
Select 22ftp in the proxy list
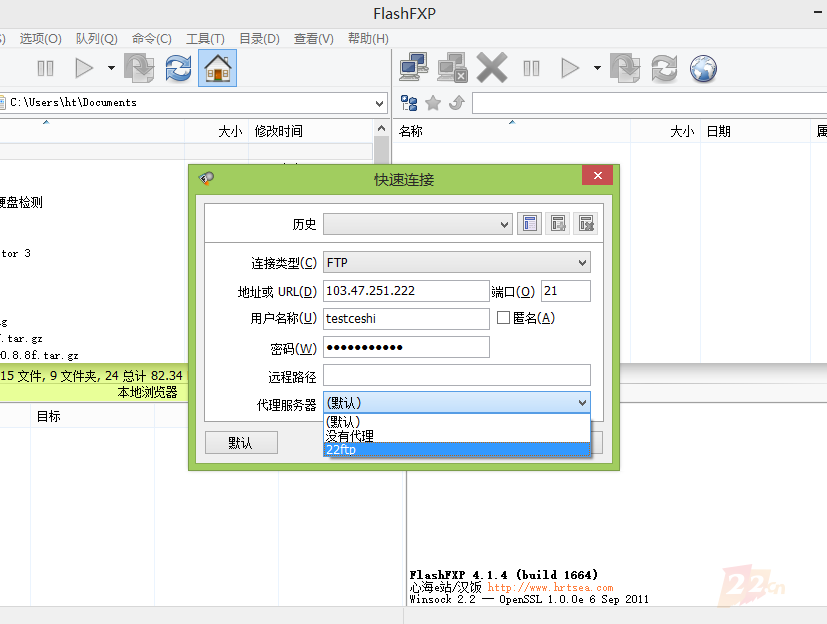[x=457, y=449]
